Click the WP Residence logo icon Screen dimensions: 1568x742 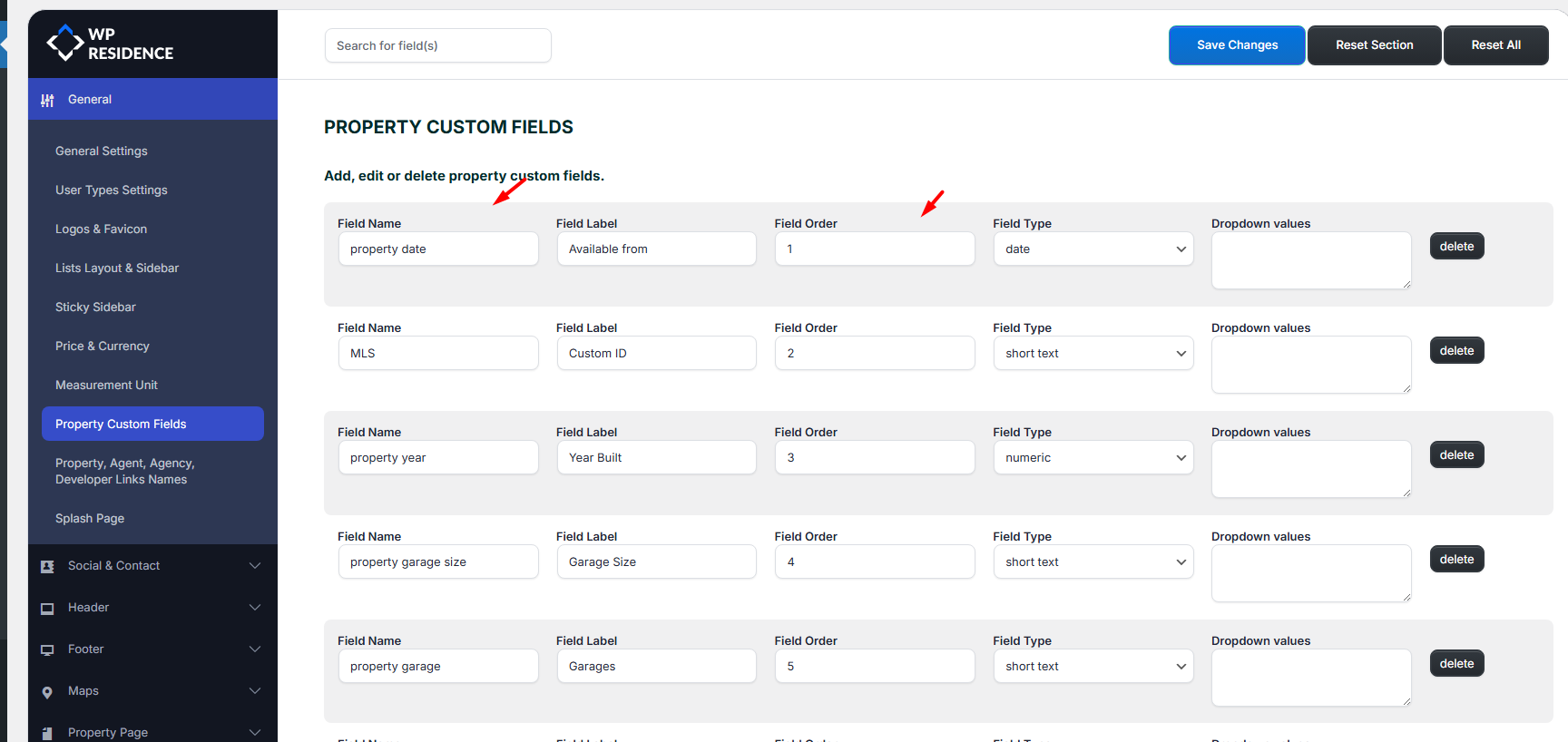(x=64, y=43)
